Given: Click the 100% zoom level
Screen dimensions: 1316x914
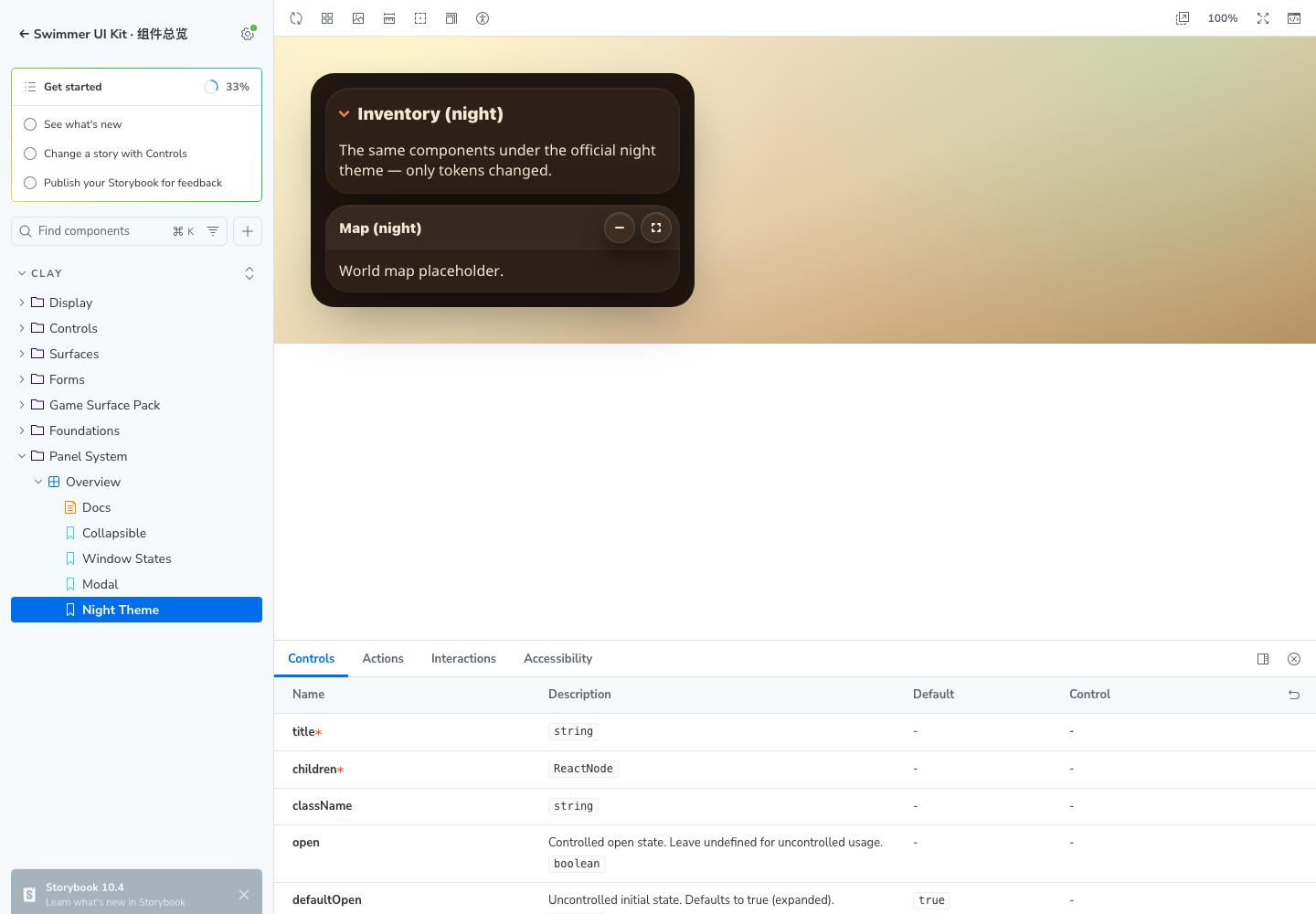Looking at the screenshot, I should tap(1223, 18).
